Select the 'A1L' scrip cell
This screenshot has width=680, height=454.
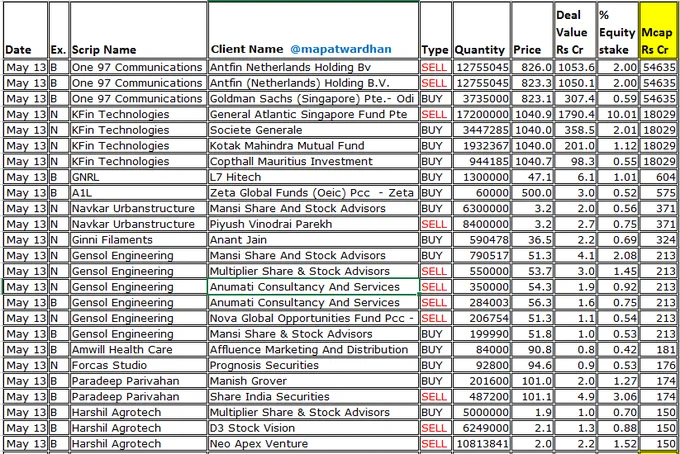(x=138, y=193)
